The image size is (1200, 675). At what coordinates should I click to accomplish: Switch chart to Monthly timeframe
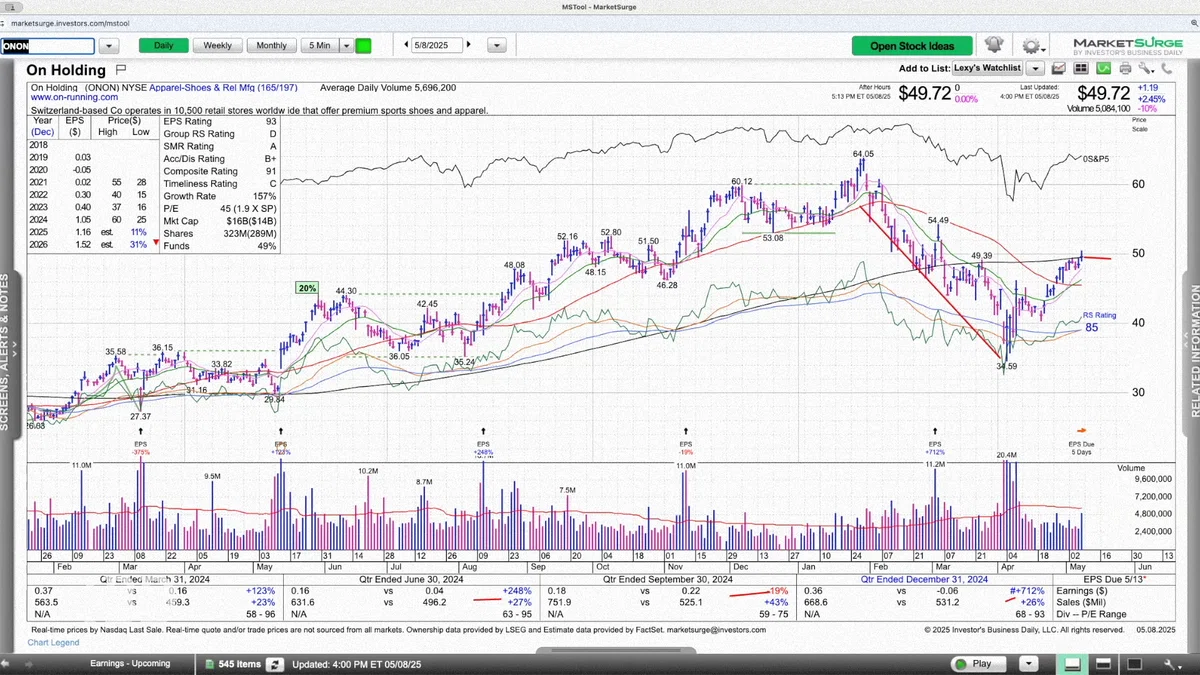pos(272,45)
